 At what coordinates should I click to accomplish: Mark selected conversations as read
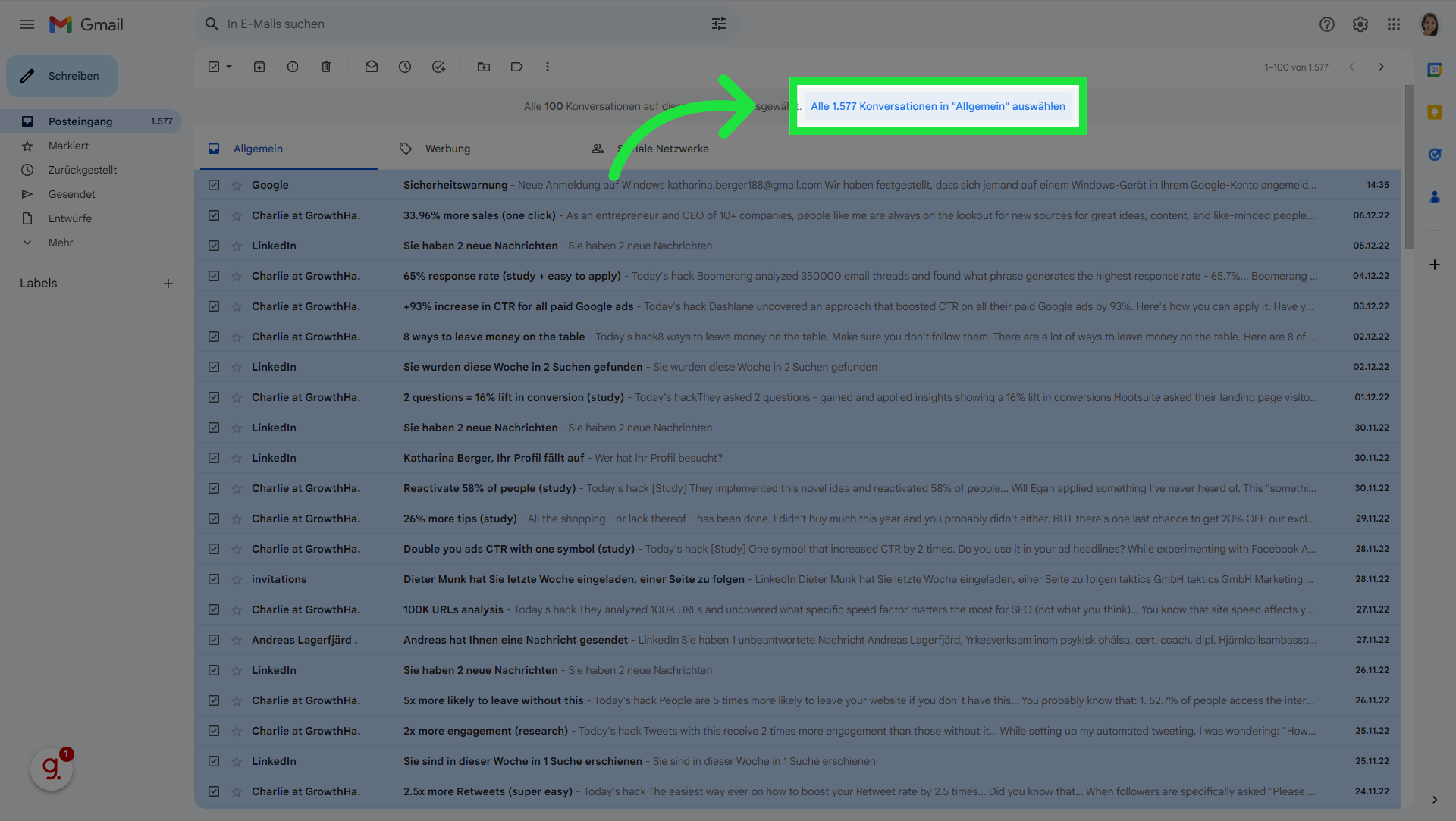tap(372, 67)
